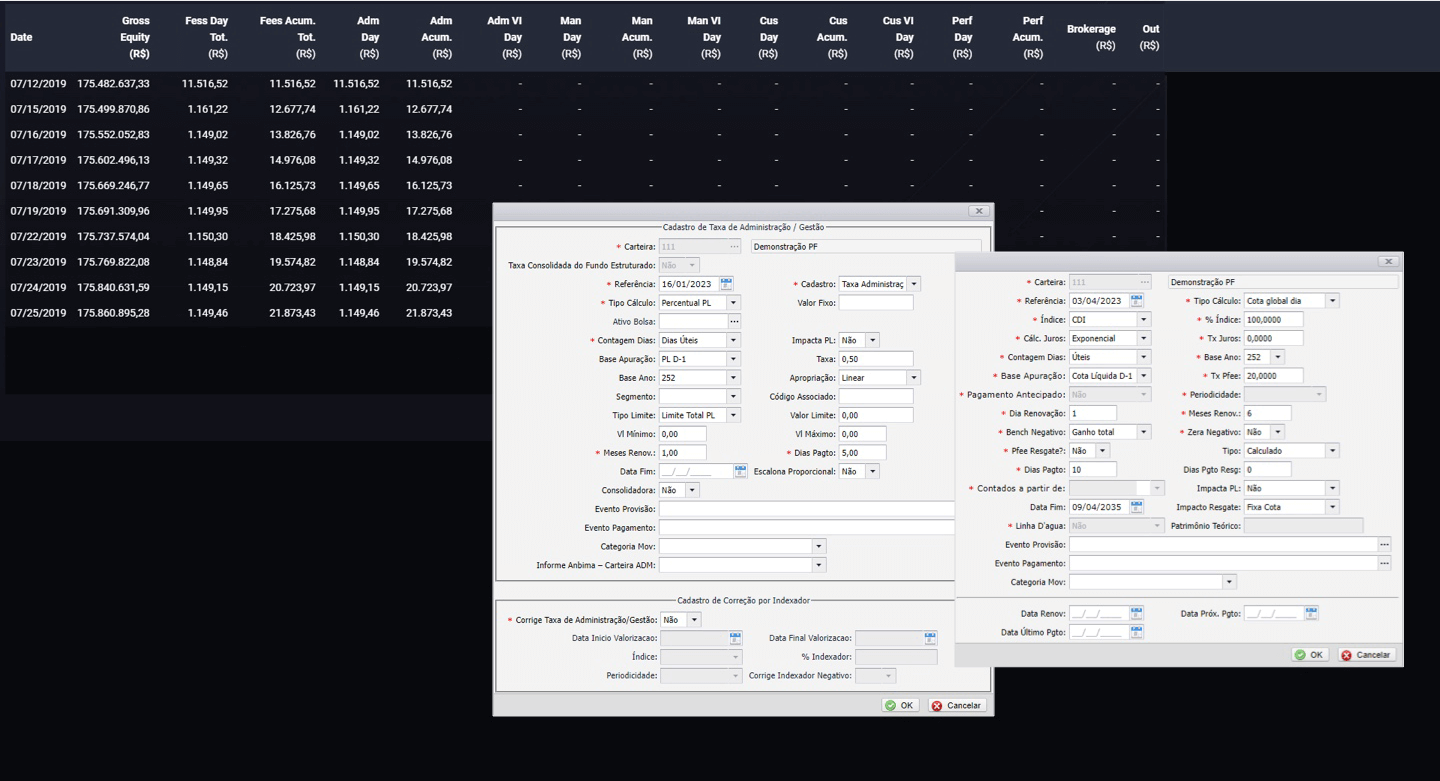Click the Brokerage column header
The width and height of the screenshot is (1440, 781).
1091,37
